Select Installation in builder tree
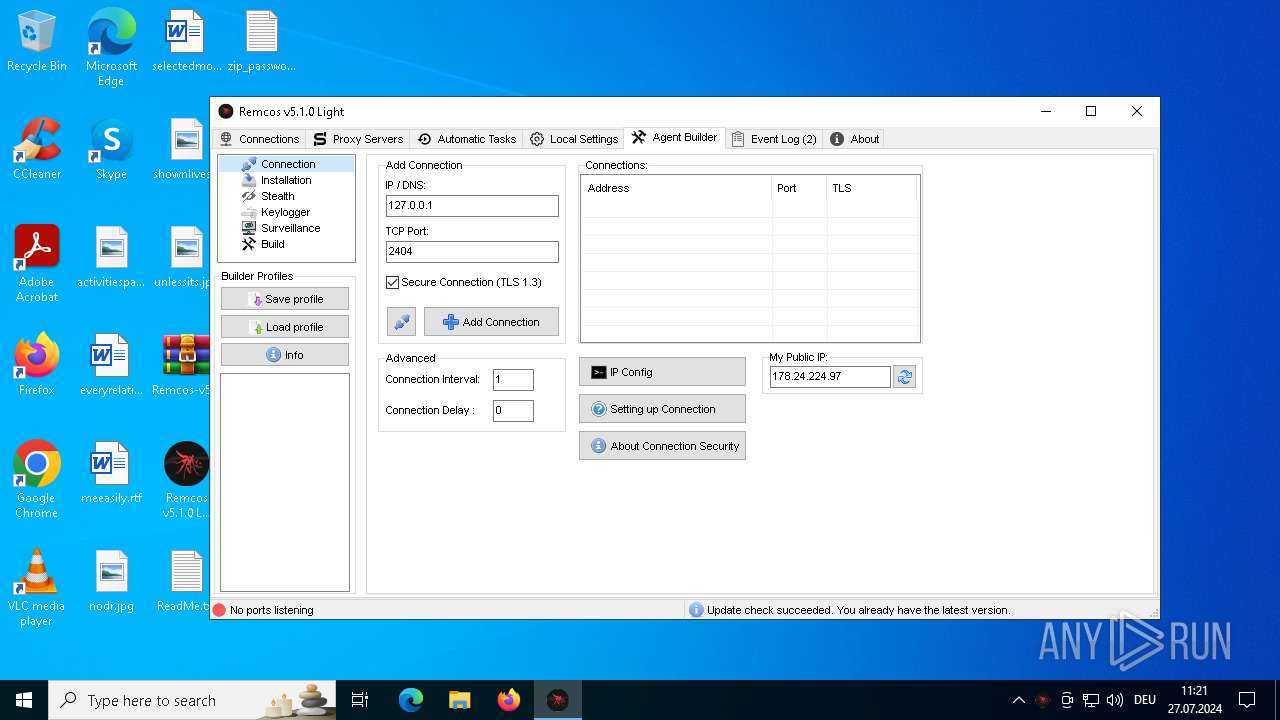Image resolution: width=1280 pixels, height=720 pixels. tap(286, 180)
